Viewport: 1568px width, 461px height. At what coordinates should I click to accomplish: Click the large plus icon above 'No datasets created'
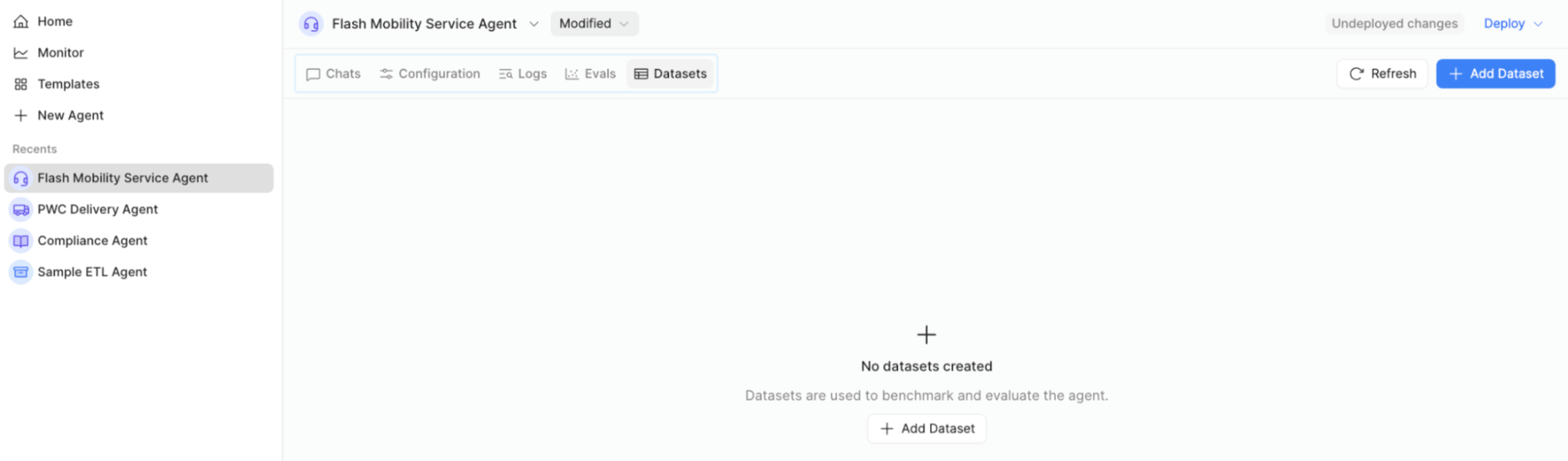[x=926, y=335]
